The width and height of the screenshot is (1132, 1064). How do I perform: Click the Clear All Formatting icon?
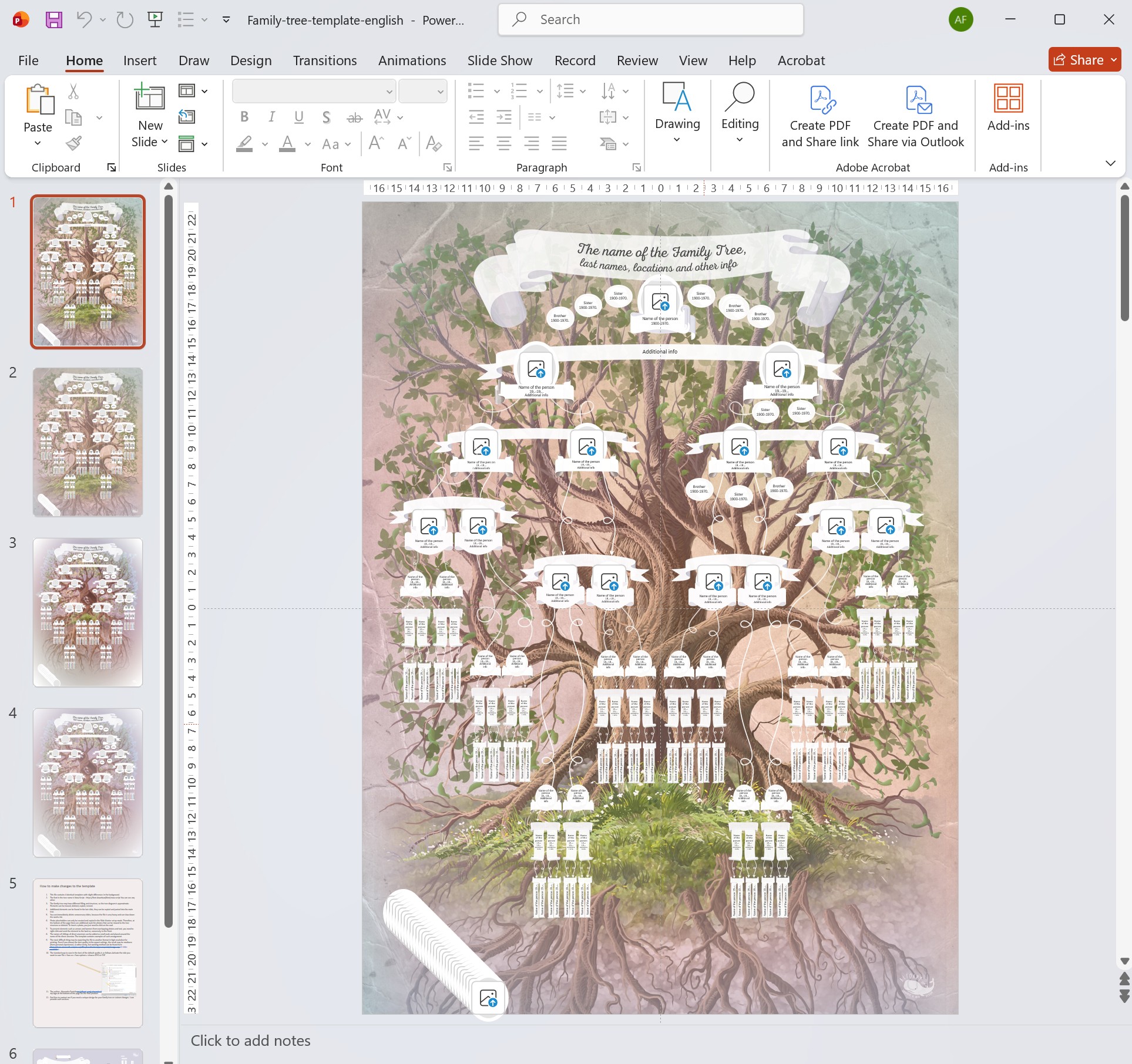point(434,144)
